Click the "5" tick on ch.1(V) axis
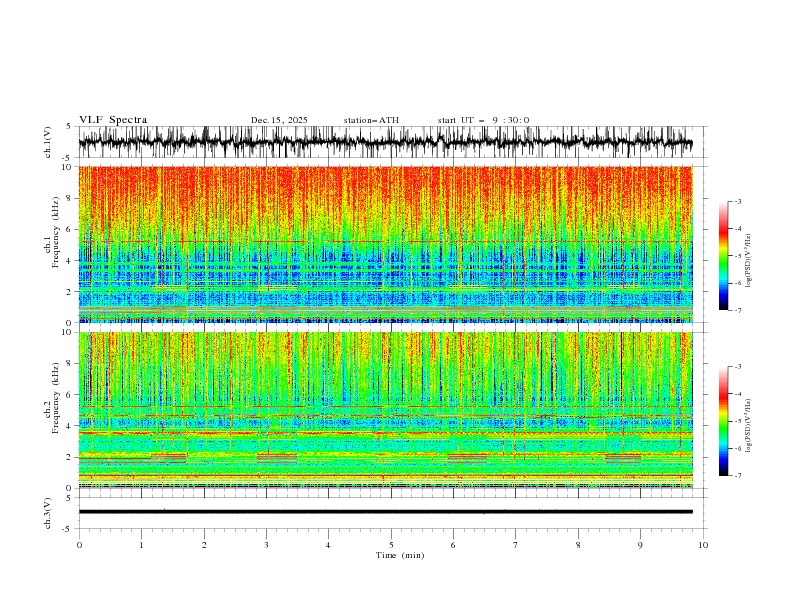The height and width of the screenshot is (612, 792). click(x=69, y=127)
